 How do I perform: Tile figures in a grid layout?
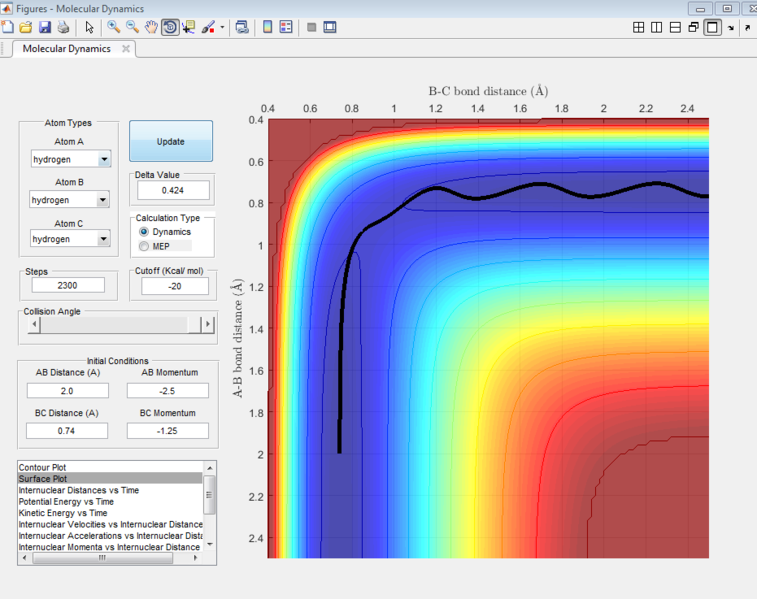coord(638,28)
